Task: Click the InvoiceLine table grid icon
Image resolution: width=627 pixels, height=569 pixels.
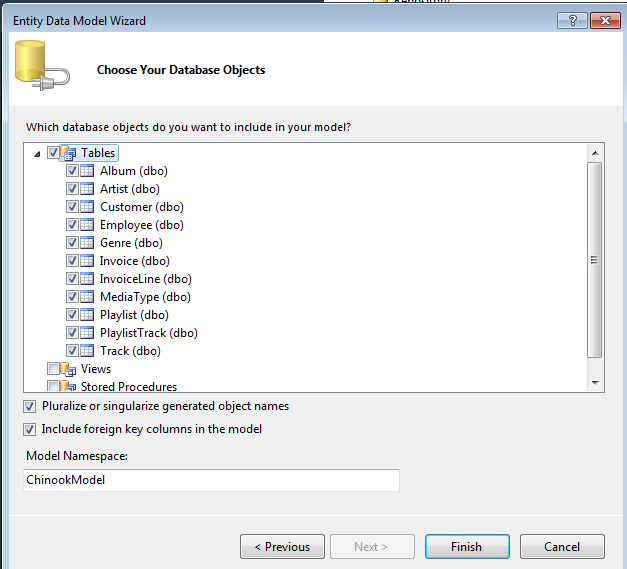Action: pos(87,279)
